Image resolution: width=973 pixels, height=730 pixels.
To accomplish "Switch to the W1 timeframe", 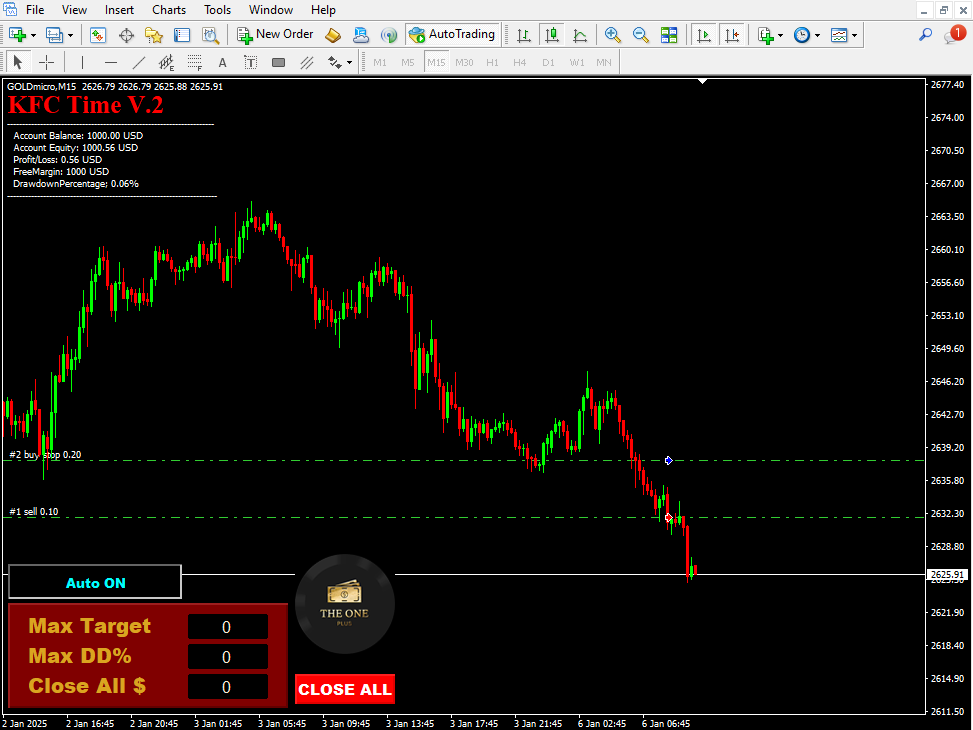I will click(577, 63).
